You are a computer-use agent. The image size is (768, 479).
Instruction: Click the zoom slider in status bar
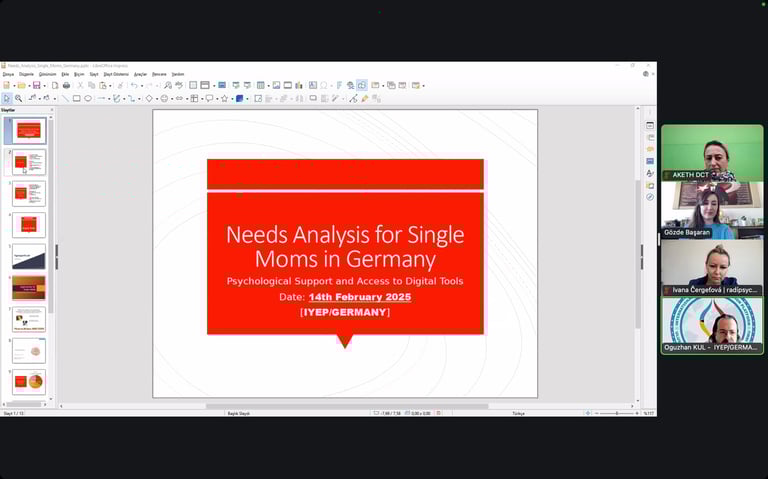(617, 413)
